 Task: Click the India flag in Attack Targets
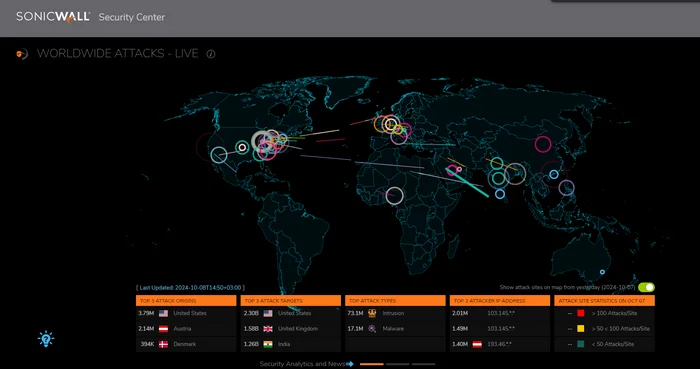[x=268, y=344]
